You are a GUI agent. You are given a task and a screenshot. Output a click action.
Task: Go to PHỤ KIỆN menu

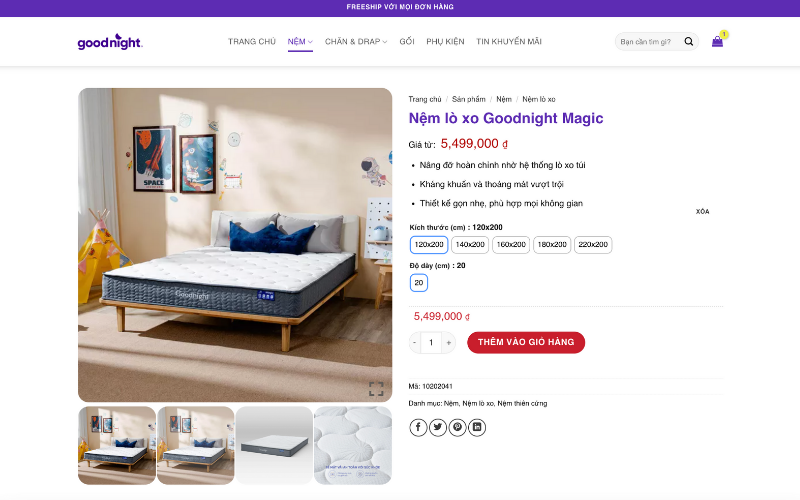(x=445, y=41)
